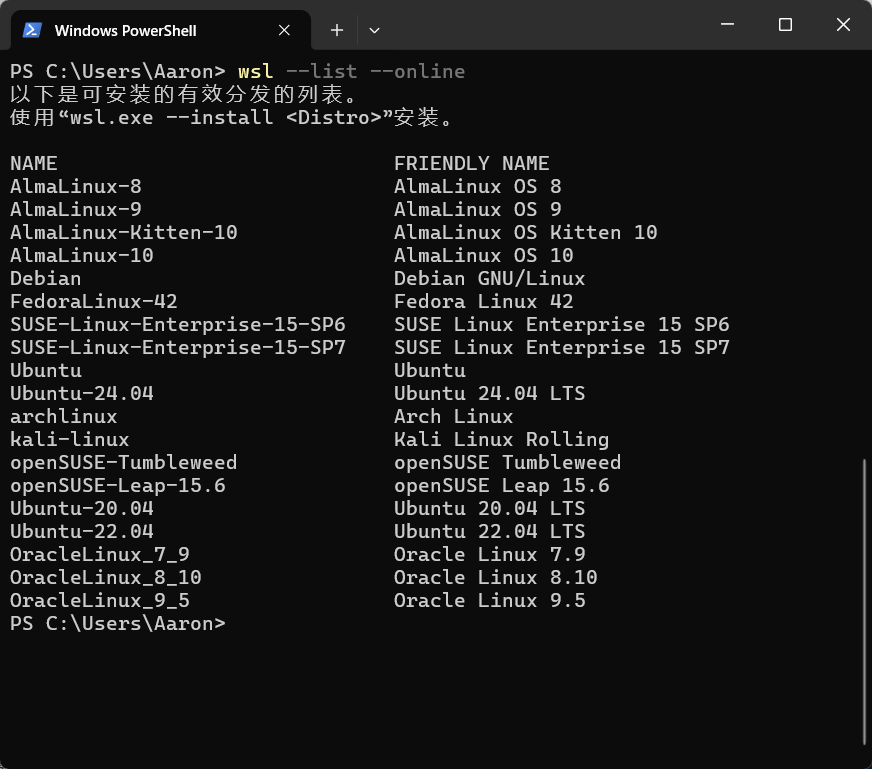Open a new tab with plus button

point(336,30)
